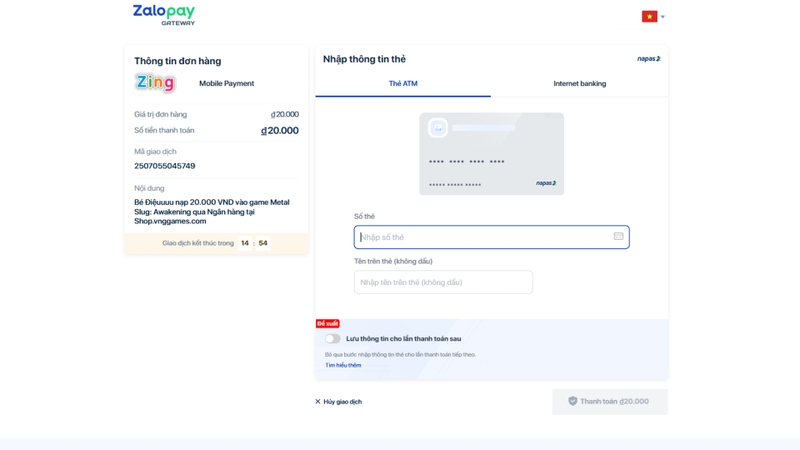The height and width of the screenshot is (450, 800).
Task: Click transaction code 2507055045749
Action: (165, 166)
